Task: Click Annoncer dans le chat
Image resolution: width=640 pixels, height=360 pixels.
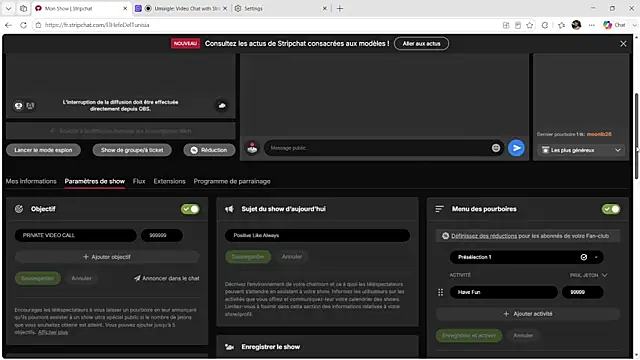Action: coord(167,278)
